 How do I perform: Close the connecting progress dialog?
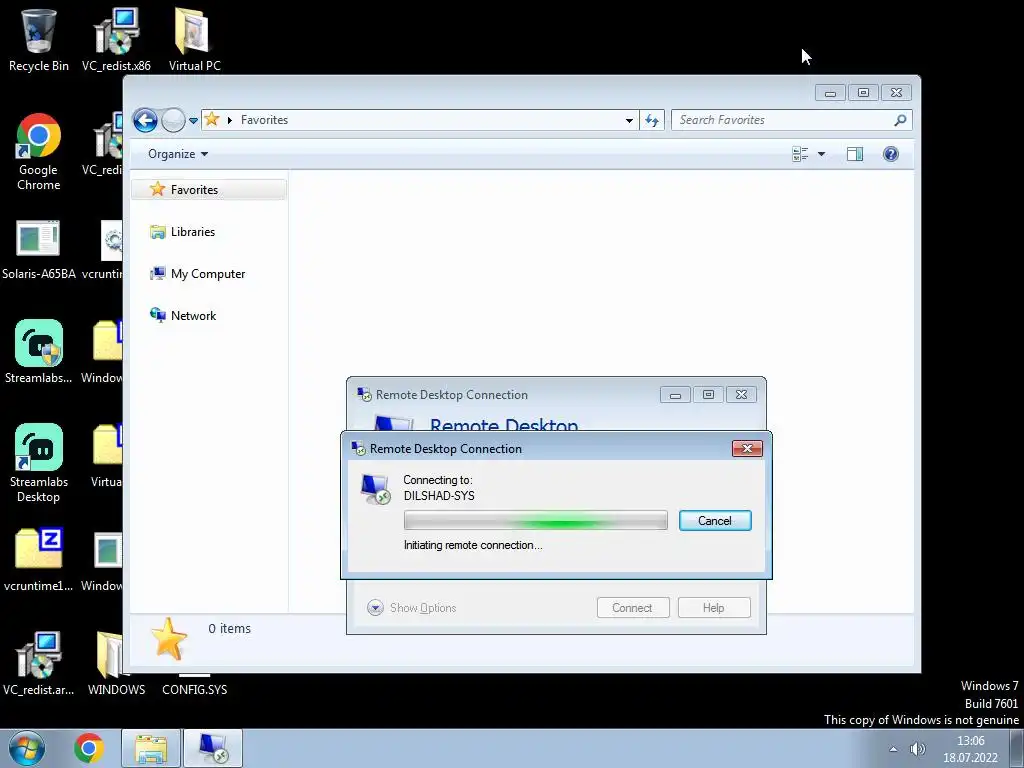[x=747, y=449]
